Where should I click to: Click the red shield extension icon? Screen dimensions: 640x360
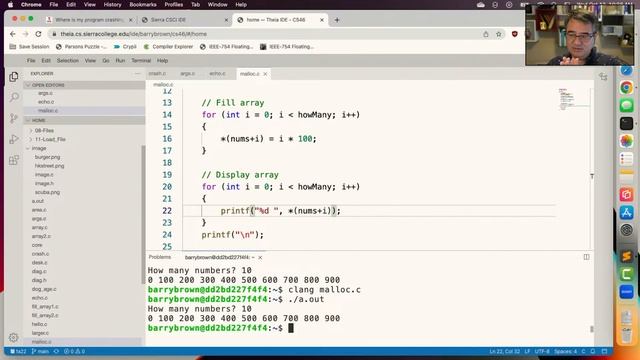[514, 34]
